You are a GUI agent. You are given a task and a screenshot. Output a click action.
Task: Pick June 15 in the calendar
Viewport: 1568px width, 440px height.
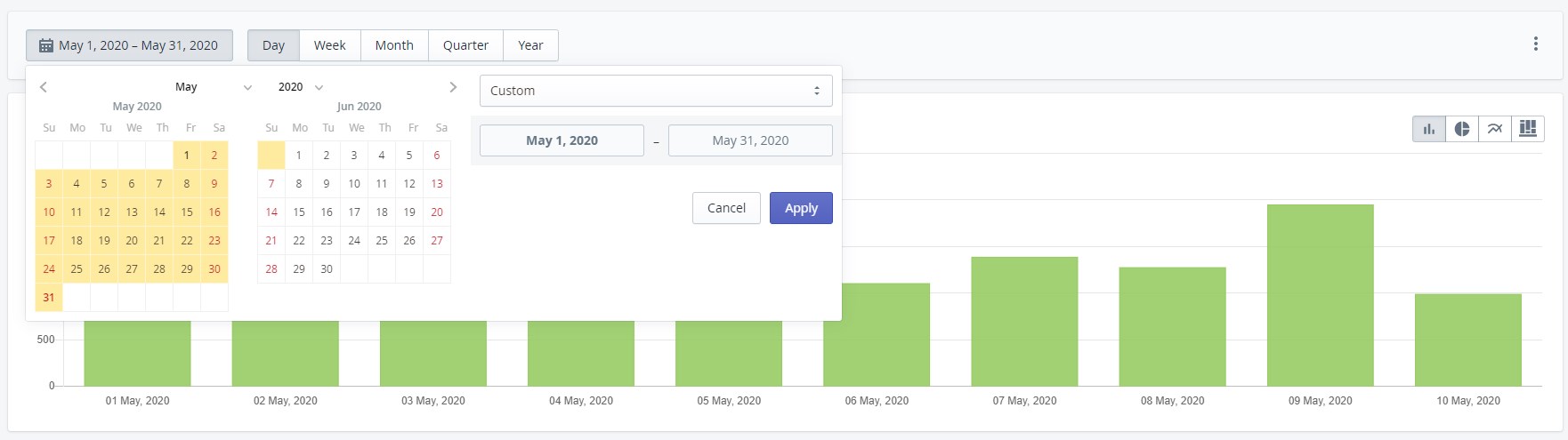(x=299, y=212)
